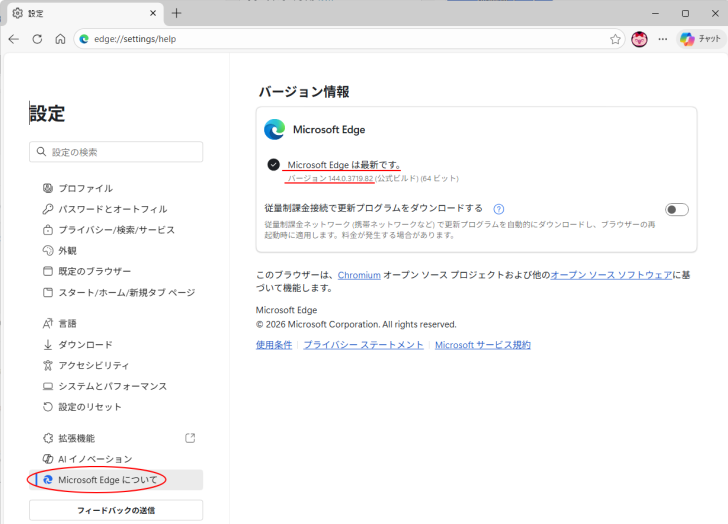Open the Chromium link
Viewport: 728px width, 524px height.
359,275
